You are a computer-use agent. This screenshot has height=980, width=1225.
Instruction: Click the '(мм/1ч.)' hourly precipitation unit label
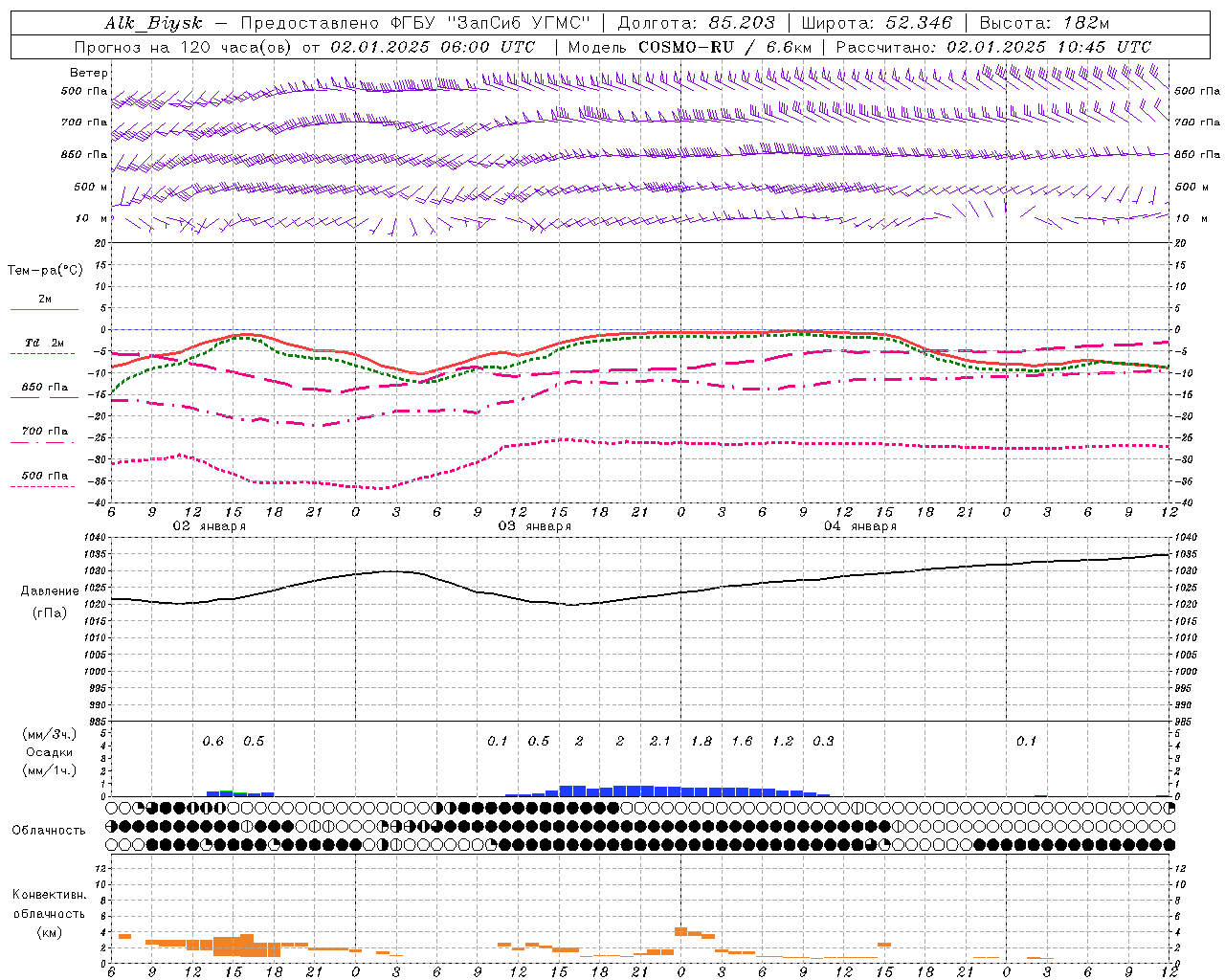[x=50, y=770]
